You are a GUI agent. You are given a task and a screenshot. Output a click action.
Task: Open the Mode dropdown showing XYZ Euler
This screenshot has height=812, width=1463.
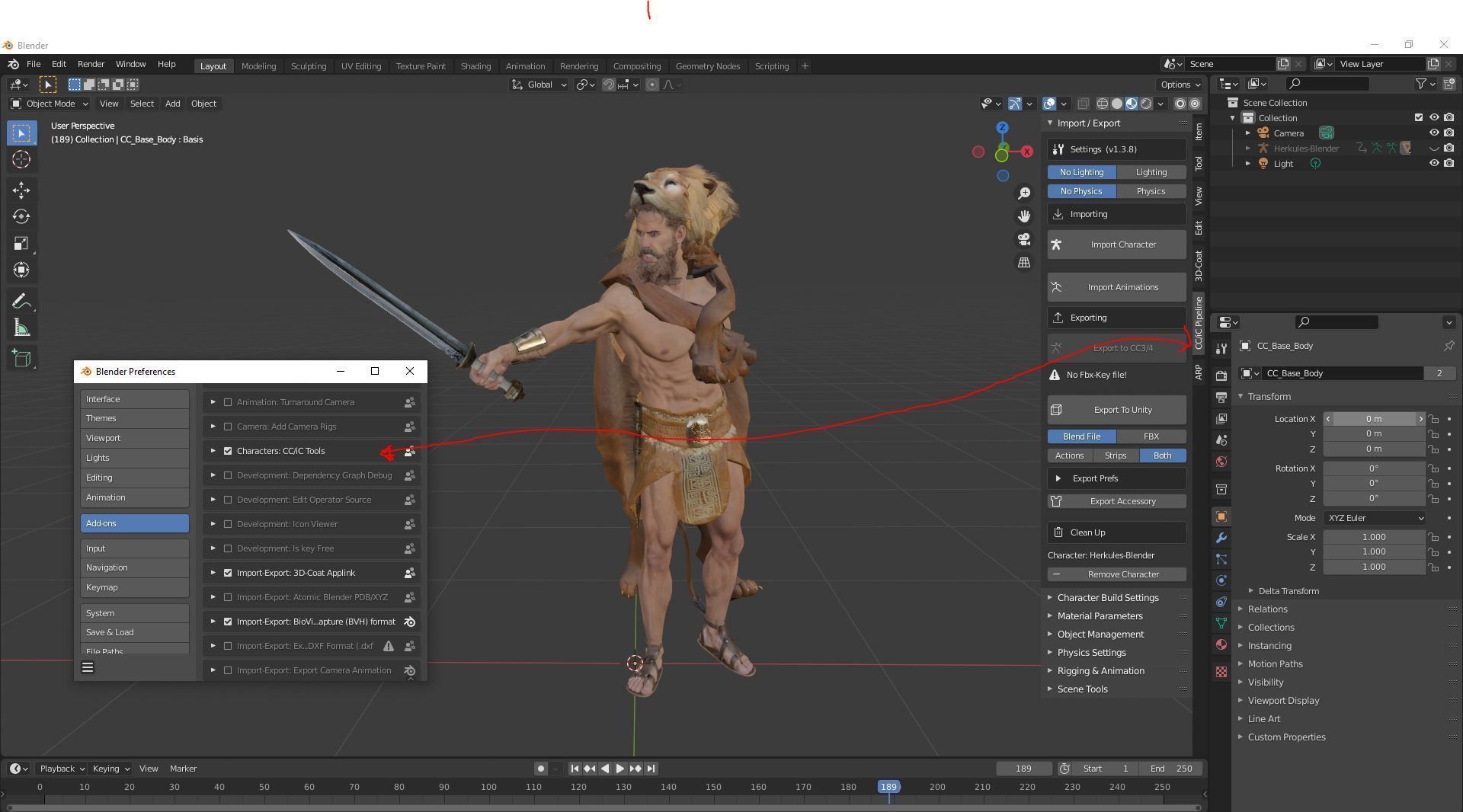[x=1374, y=517]
